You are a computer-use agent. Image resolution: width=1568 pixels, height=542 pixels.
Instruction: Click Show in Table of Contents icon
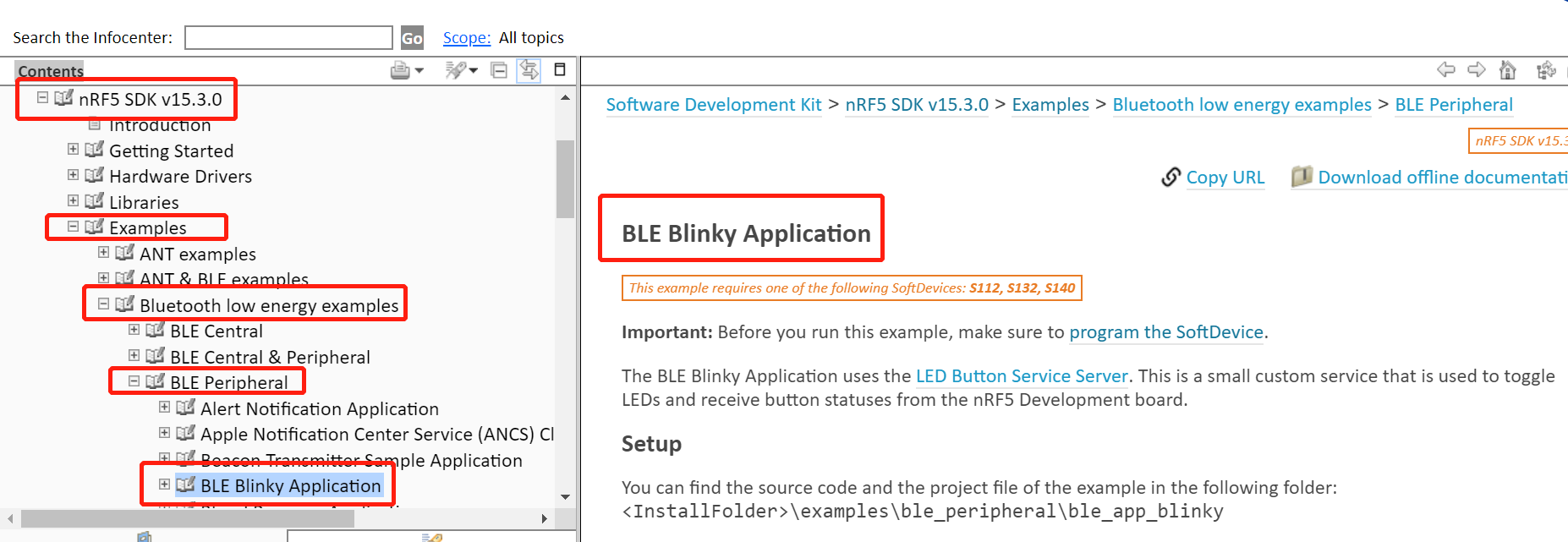pyautogui.click(x=1546, y=70)
